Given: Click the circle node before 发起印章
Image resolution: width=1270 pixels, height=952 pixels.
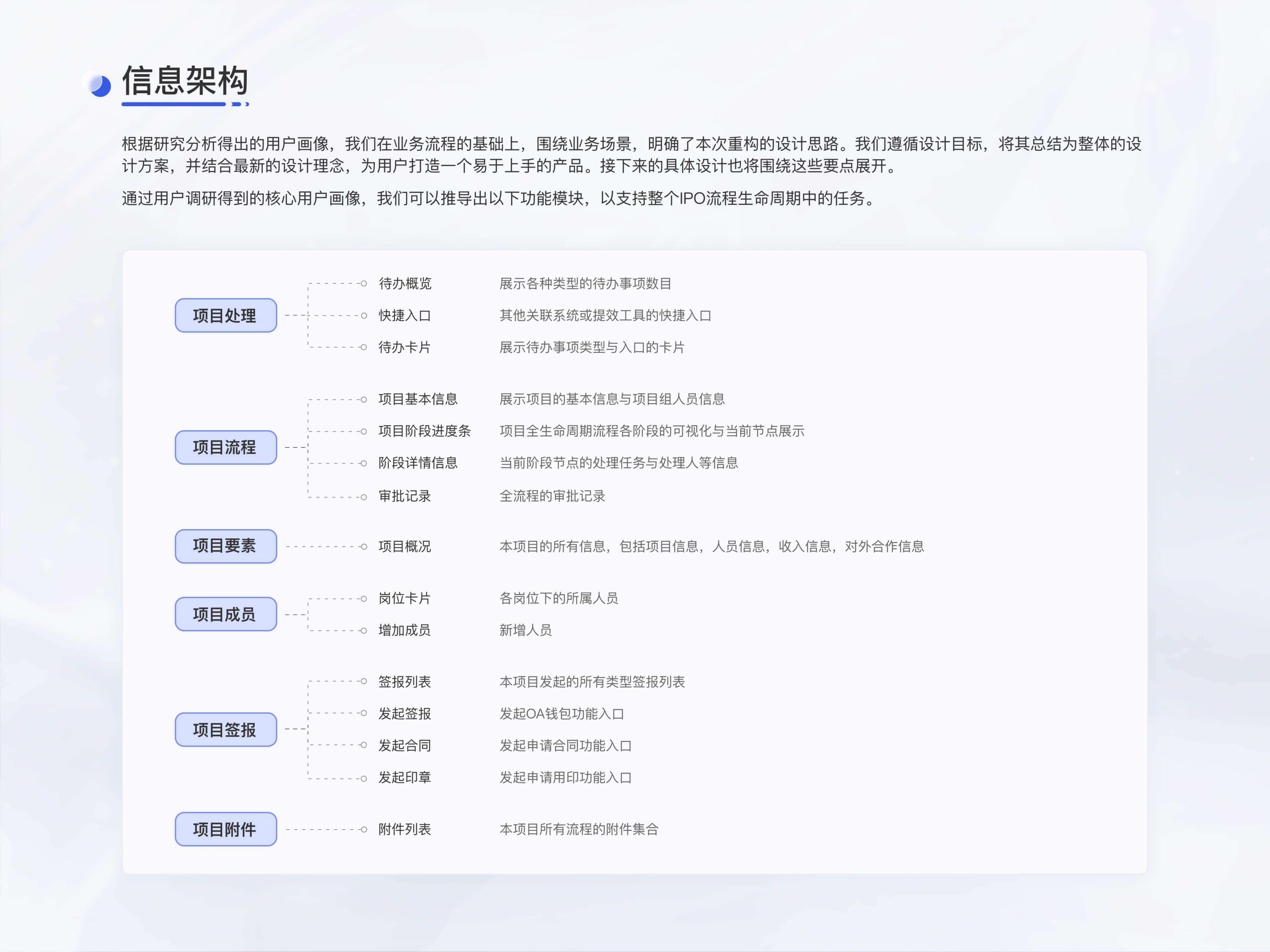Looking at the screenshot, I should 363,779.
